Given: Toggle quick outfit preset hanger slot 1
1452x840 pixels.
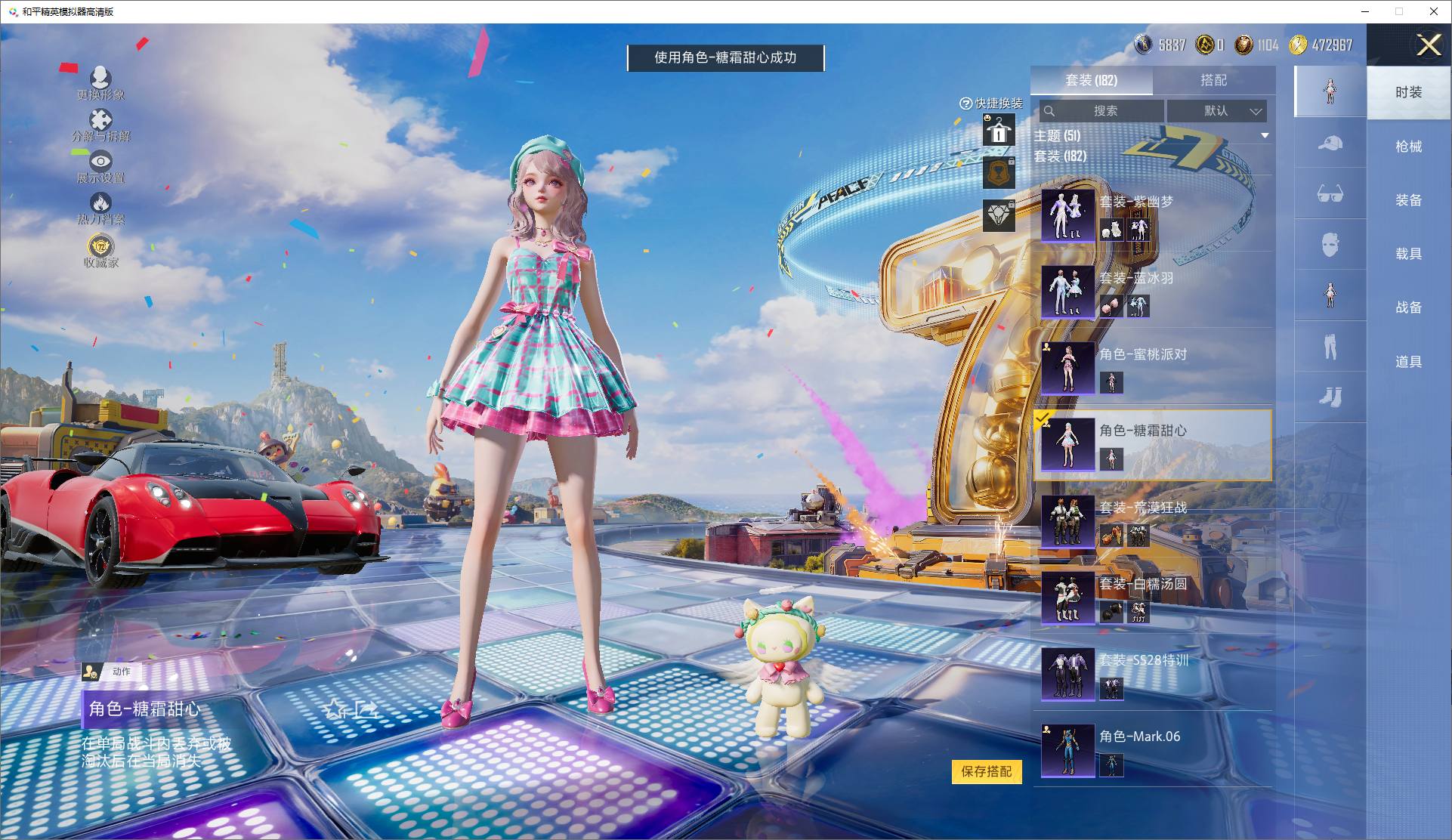Looking at the screenshot, I should 998,131.
